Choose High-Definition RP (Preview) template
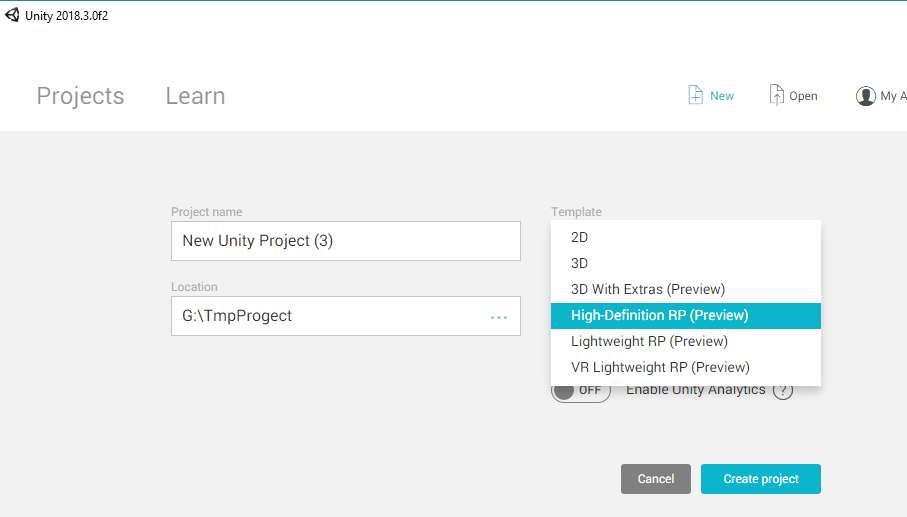 685,316
